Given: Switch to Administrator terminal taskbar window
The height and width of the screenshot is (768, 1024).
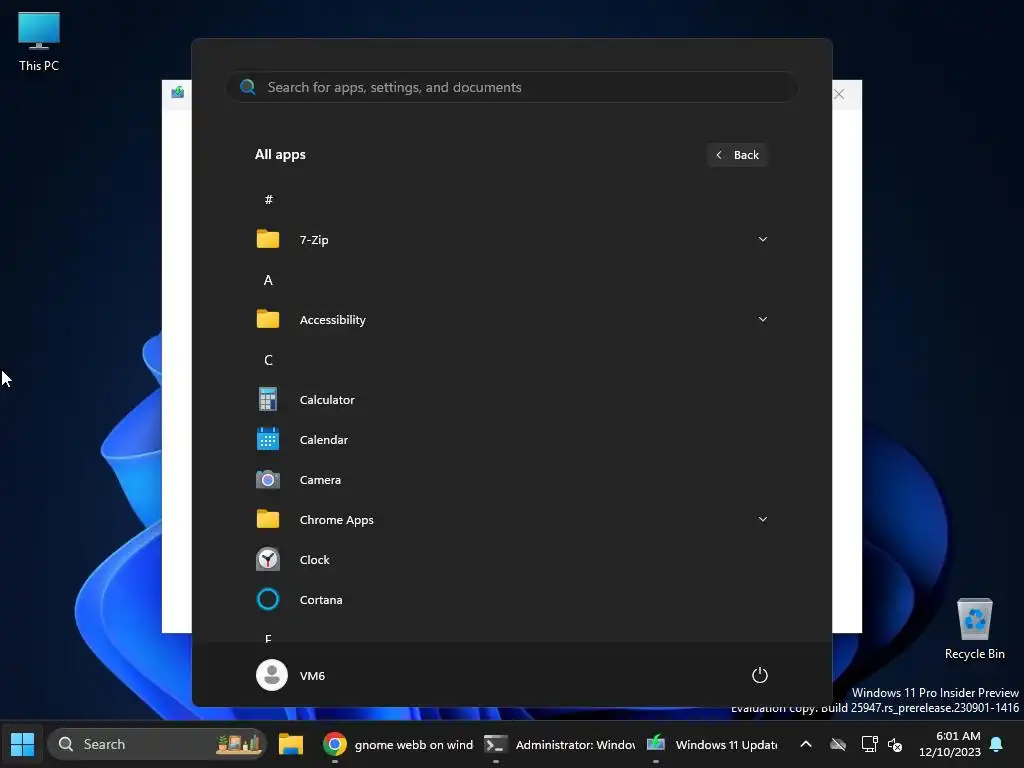Looking at the screenshot, I should [x=559, y=744].
